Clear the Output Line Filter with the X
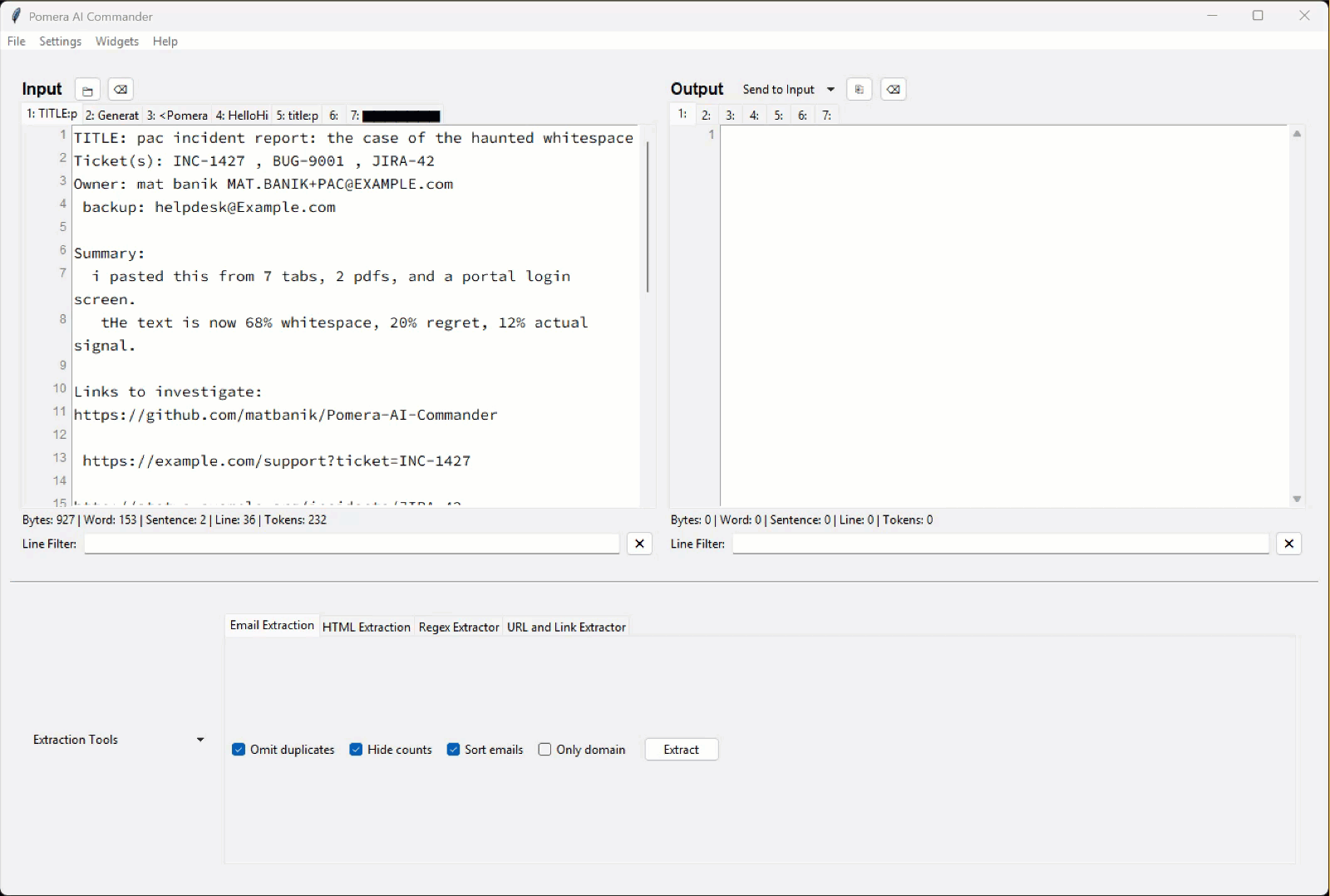This screenshot has height=896, width=1330. tap(1289, 544)
